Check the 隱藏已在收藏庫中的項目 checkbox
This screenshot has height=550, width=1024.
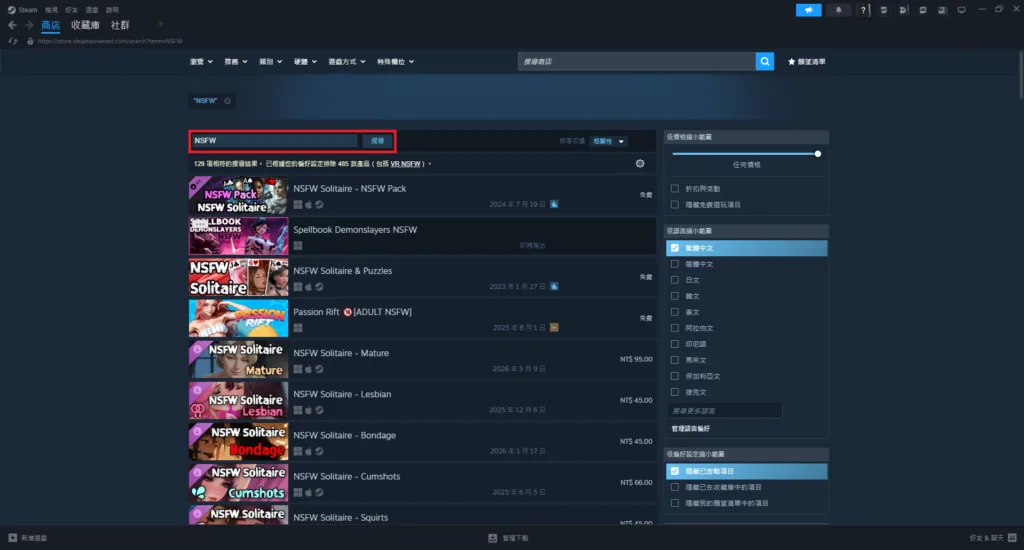coord(675,487)
